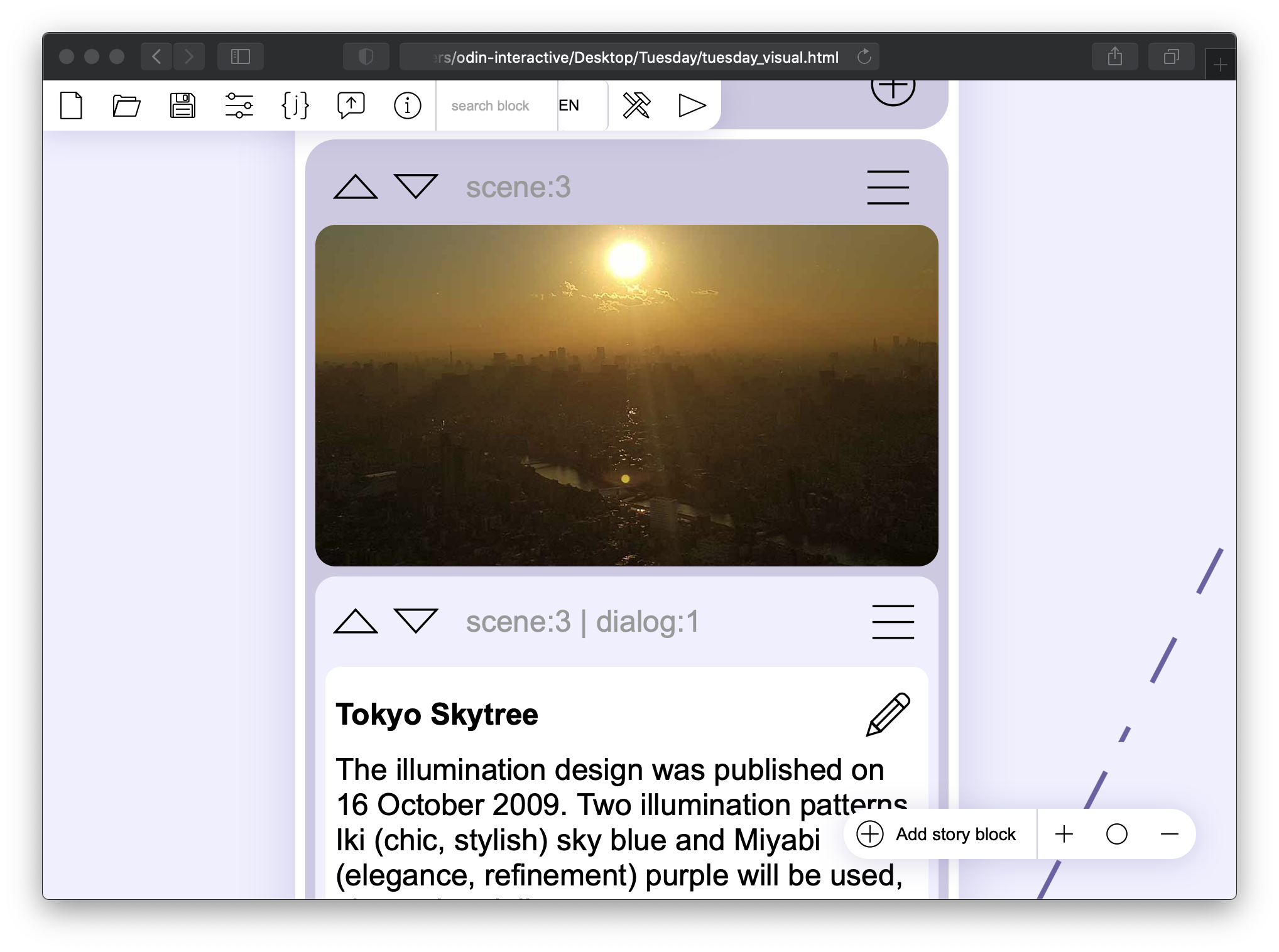Move scene:3 block down
1279x952 pixels.
click(x=416, y=187)
